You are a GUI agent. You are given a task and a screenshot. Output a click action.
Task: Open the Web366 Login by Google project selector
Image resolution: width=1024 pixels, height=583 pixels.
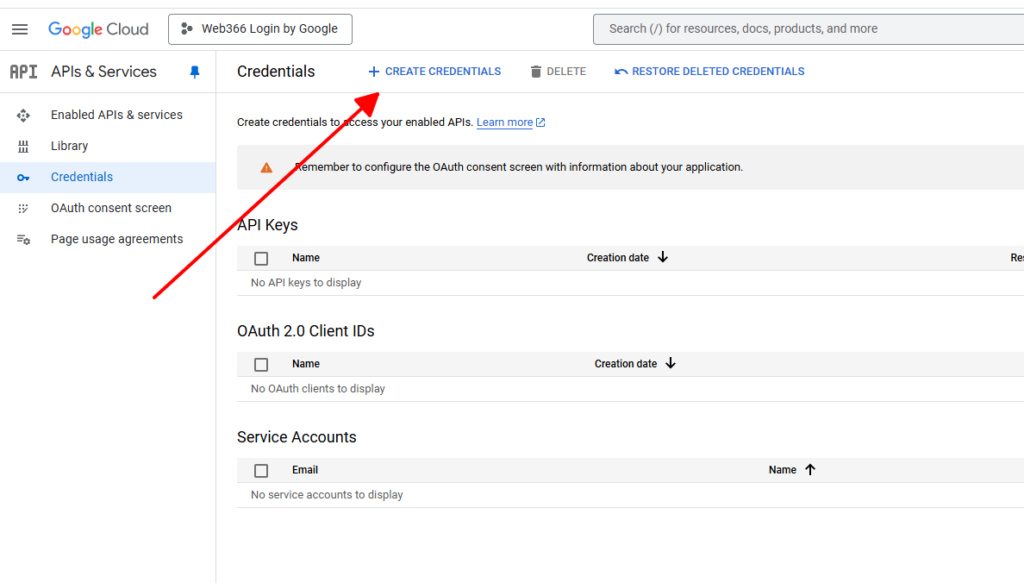click(260, 29)
